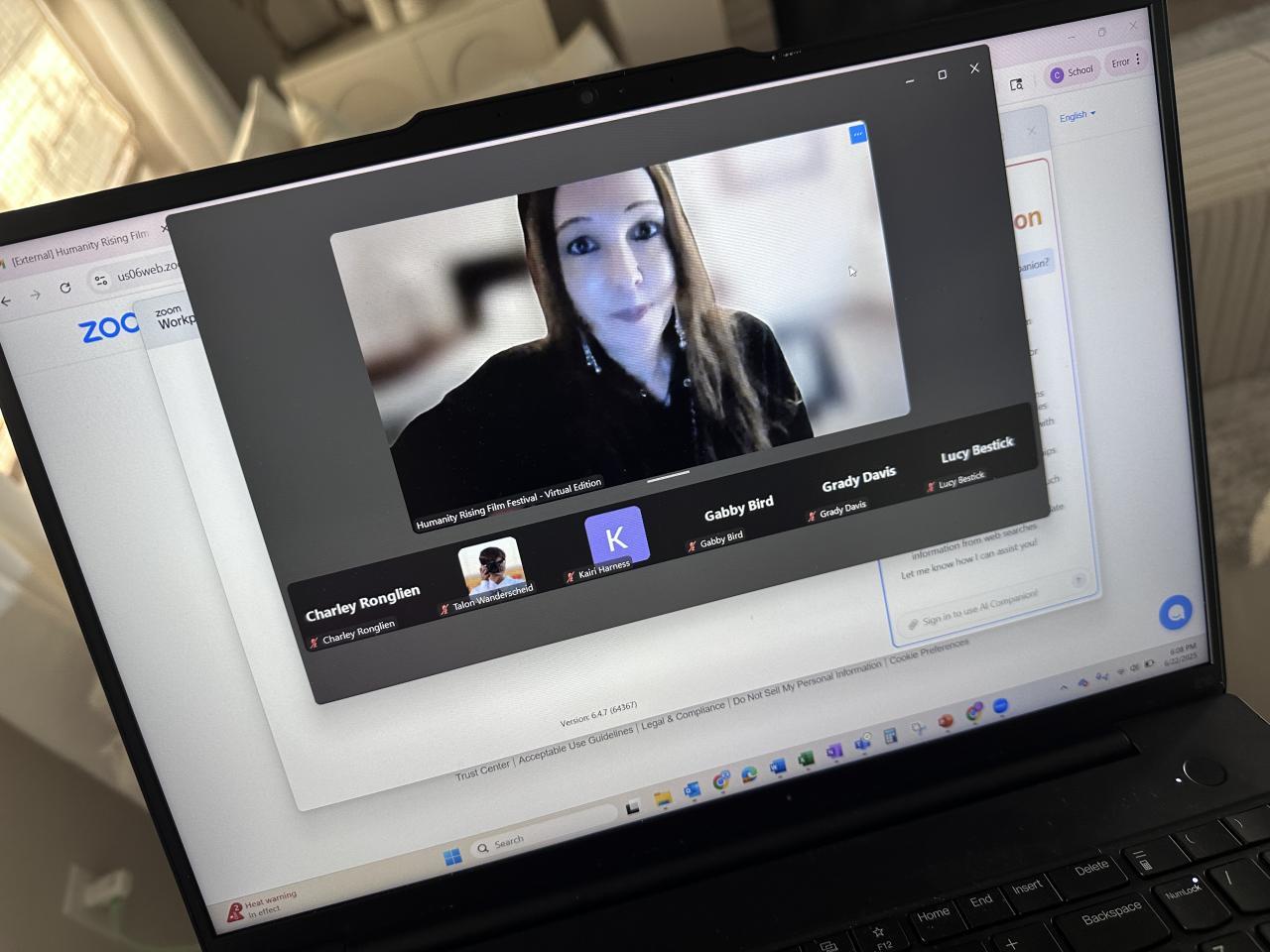The height and width of the screenshot is (952, 1270).
Task: Open the Do Not Sell My Personal Information link
Action: point(807,683)
